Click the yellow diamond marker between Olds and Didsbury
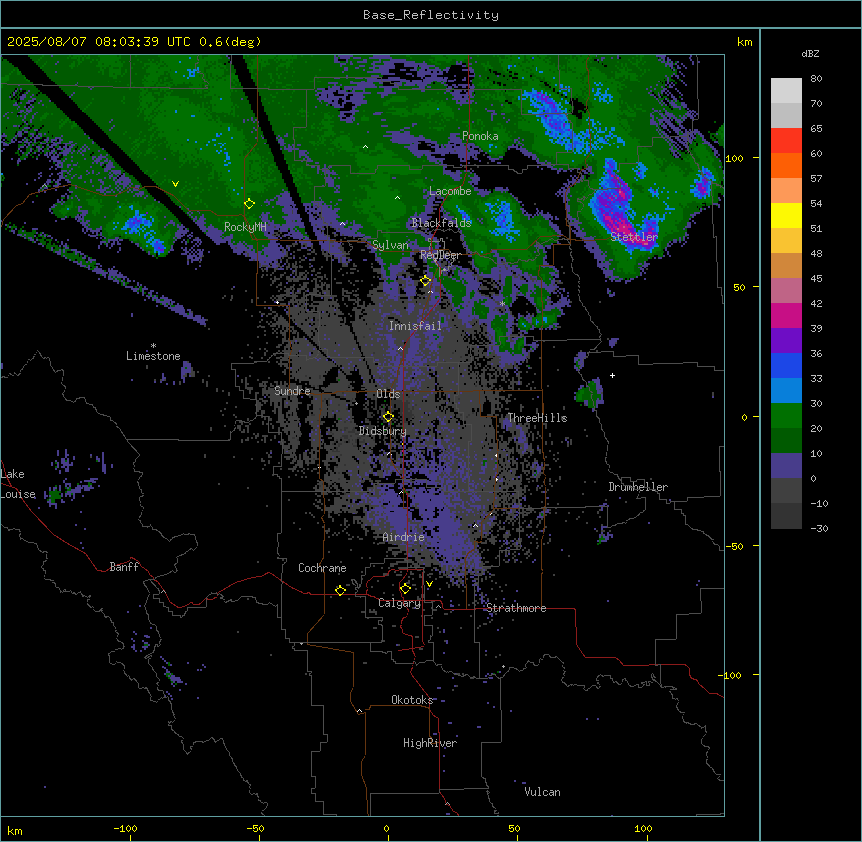862x842 pixels. click(x=388, y=416)
